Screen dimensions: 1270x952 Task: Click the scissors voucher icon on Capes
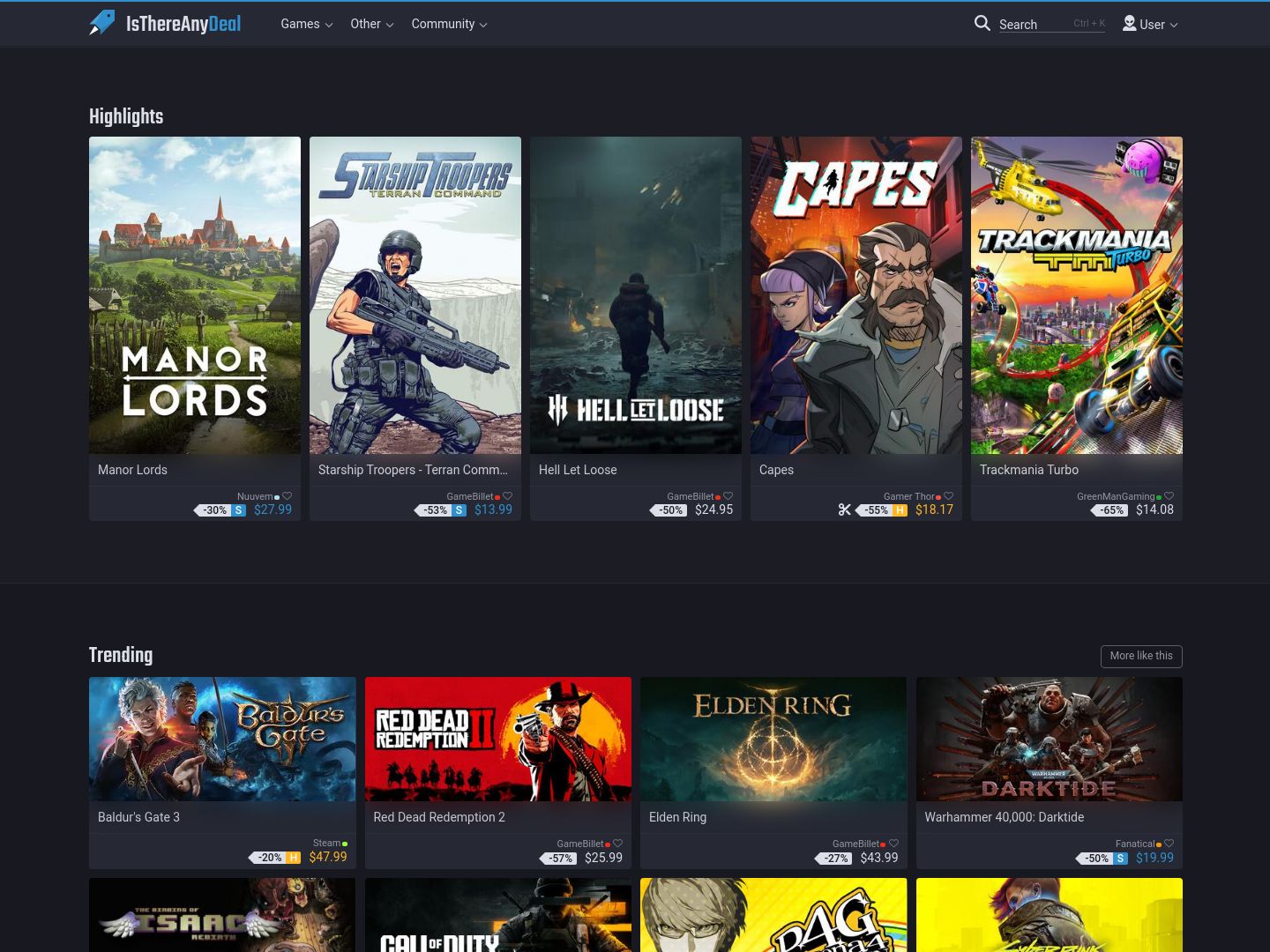point(845,509)
